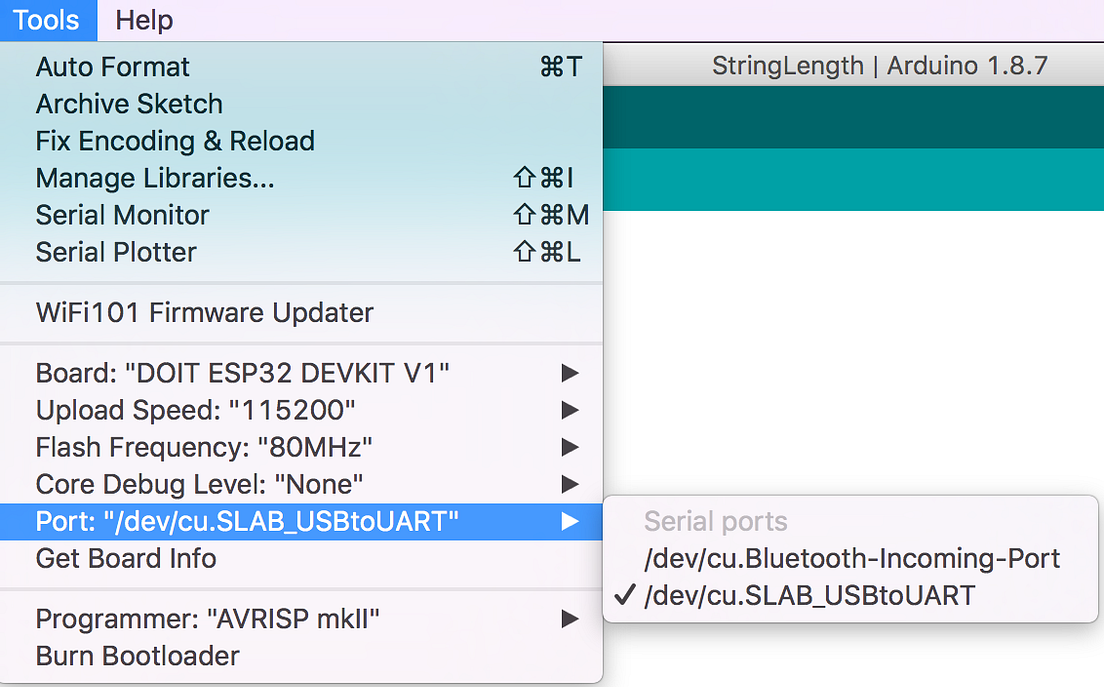This screenshot has width=1104, height=687.
Task: Choose Archive Sketch
Action: [128, 103]
